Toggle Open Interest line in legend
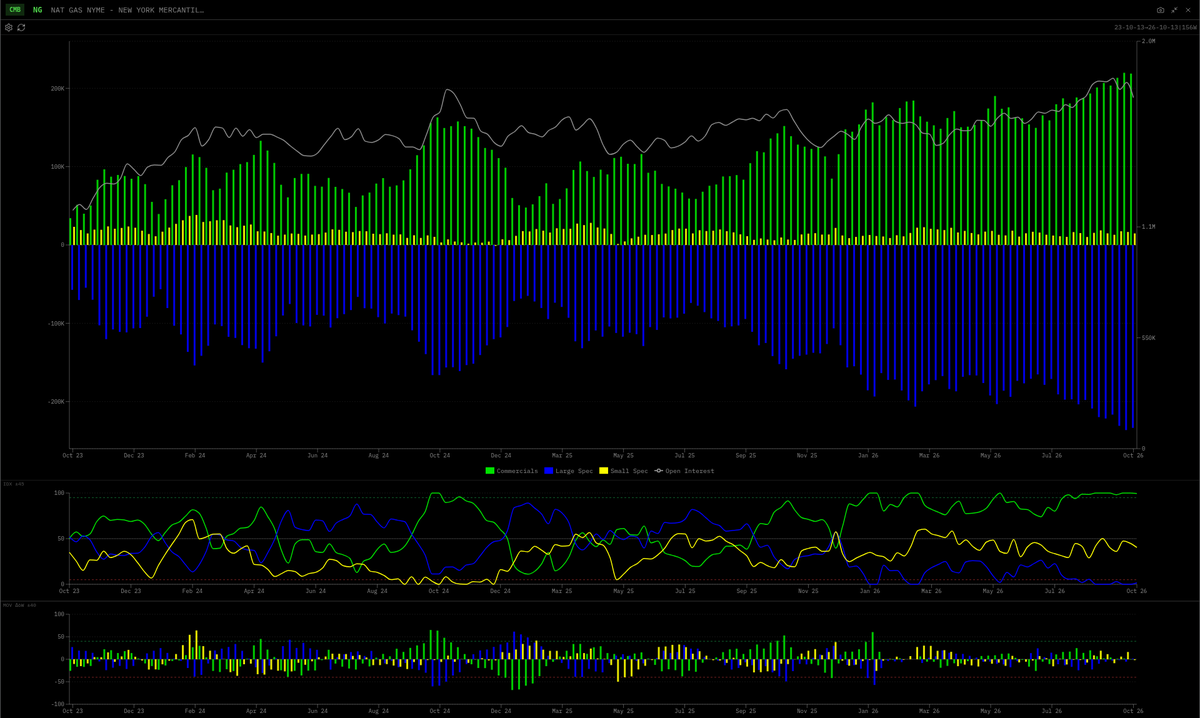This screenshot has height=718, width=1200. click(684, 470)
